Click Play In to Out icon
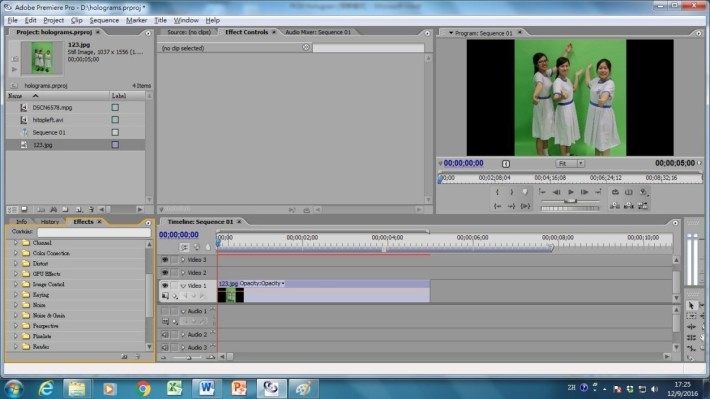Image resolution: width=710 pixels, height=399 pixels. (525, 206)
